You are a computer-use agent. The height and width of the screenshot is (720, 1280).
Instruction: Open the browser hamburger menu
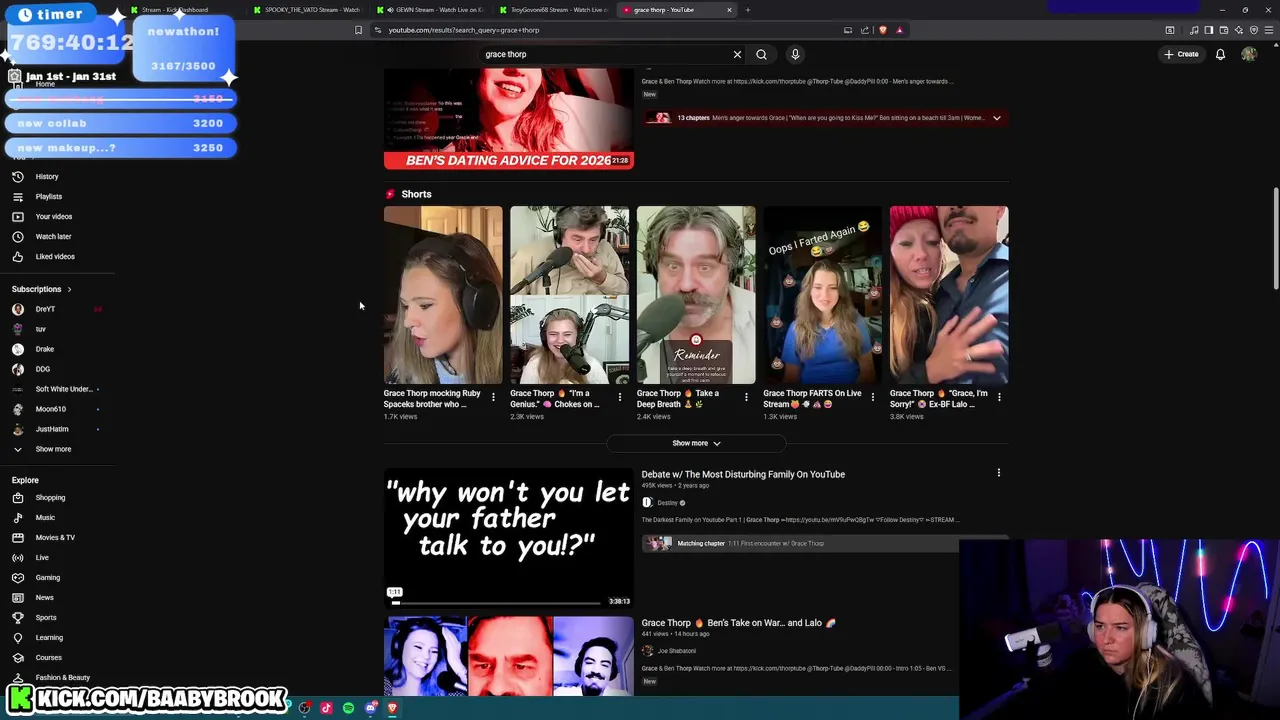click(1270, 30)
